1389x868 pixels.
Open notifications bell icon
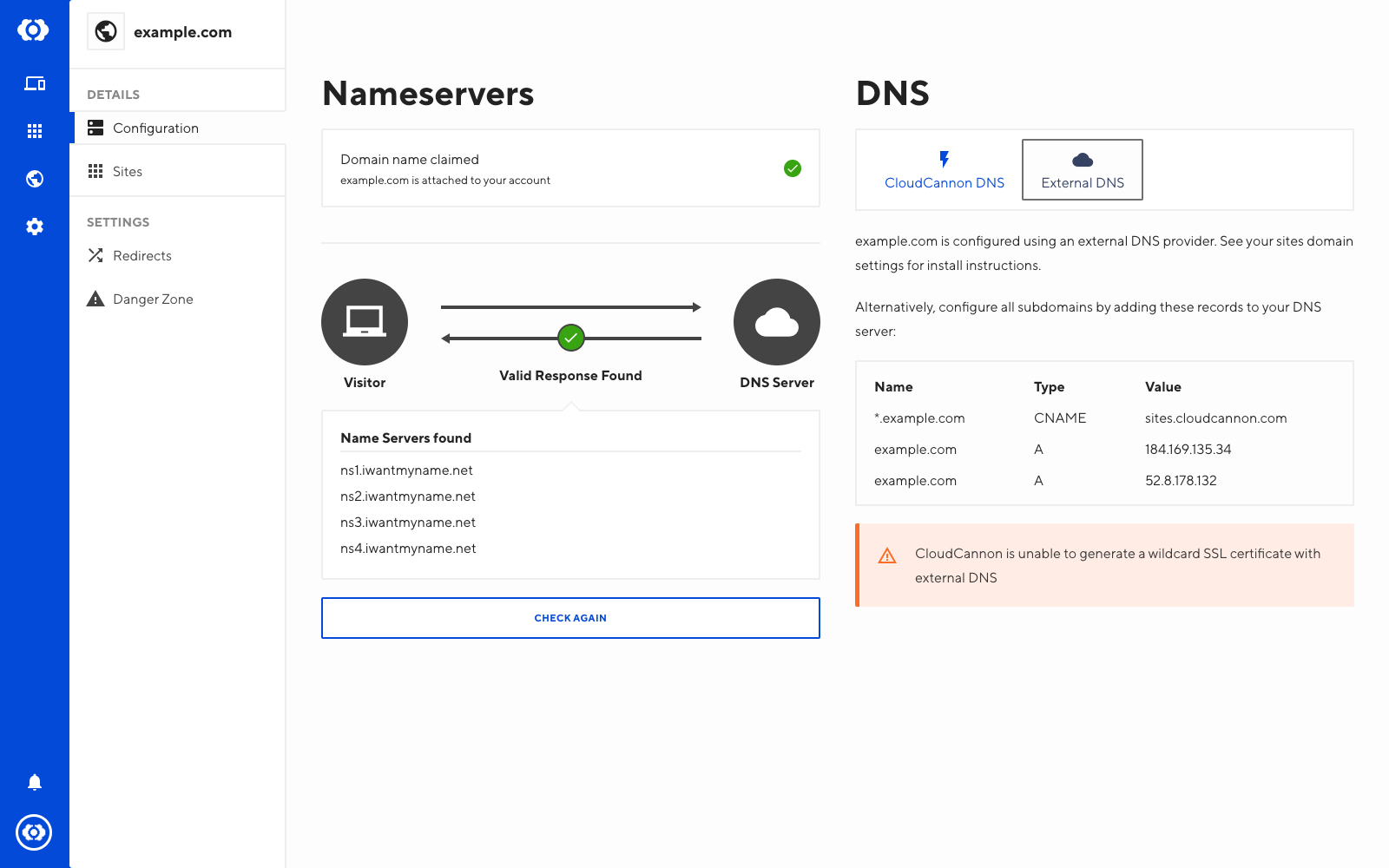tap(35, 782)
